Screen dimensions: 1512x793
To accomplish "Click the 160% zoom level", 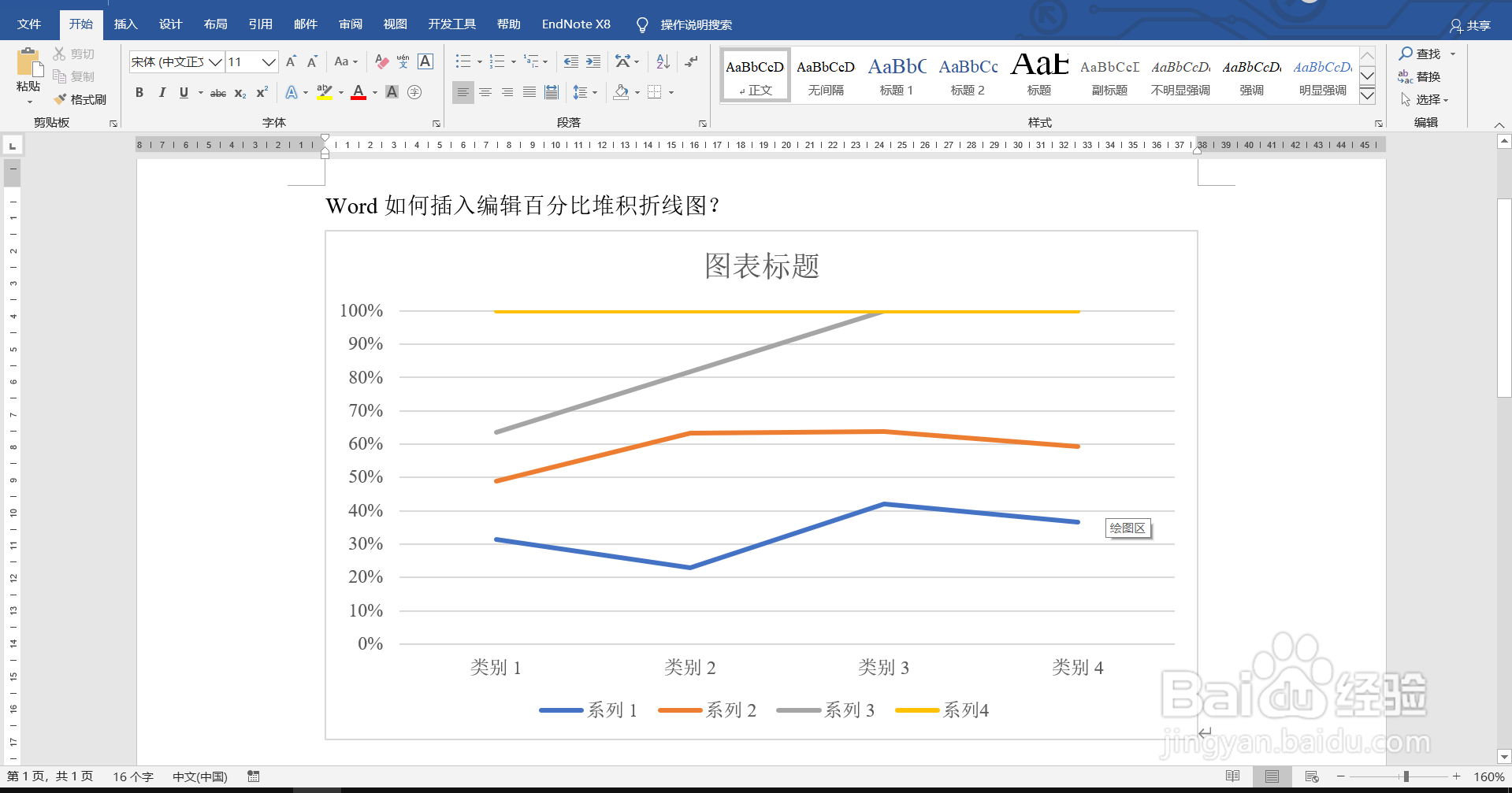I will pos(1488,776).
